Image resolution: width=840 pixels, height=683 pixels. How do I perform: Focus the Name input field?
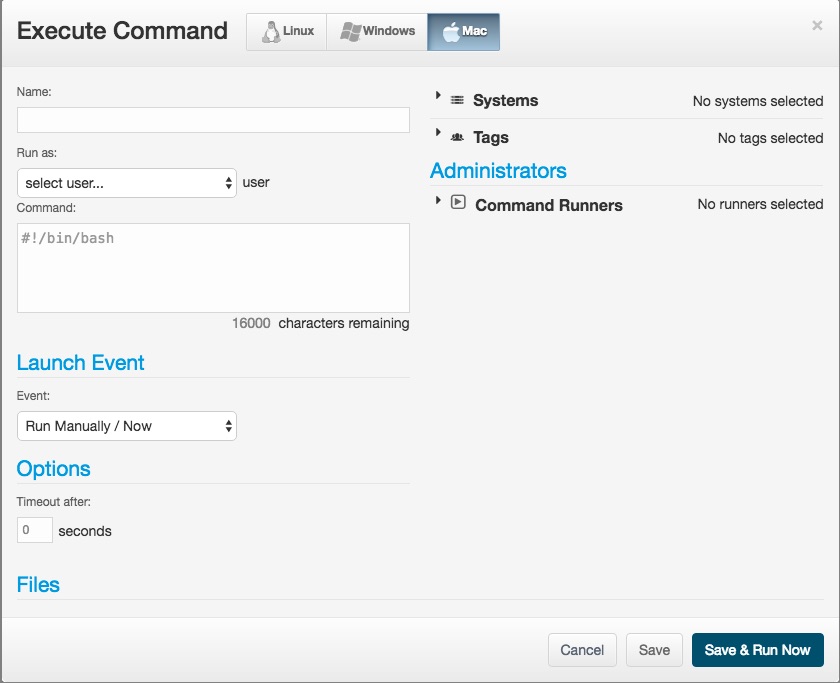pos(213,120)
